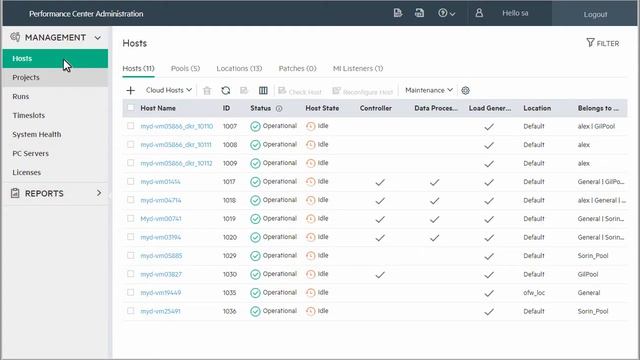The image size is (640, 360).
Task: Click the user profile icon near Hello sa
Action: click(x=479, y=13)
